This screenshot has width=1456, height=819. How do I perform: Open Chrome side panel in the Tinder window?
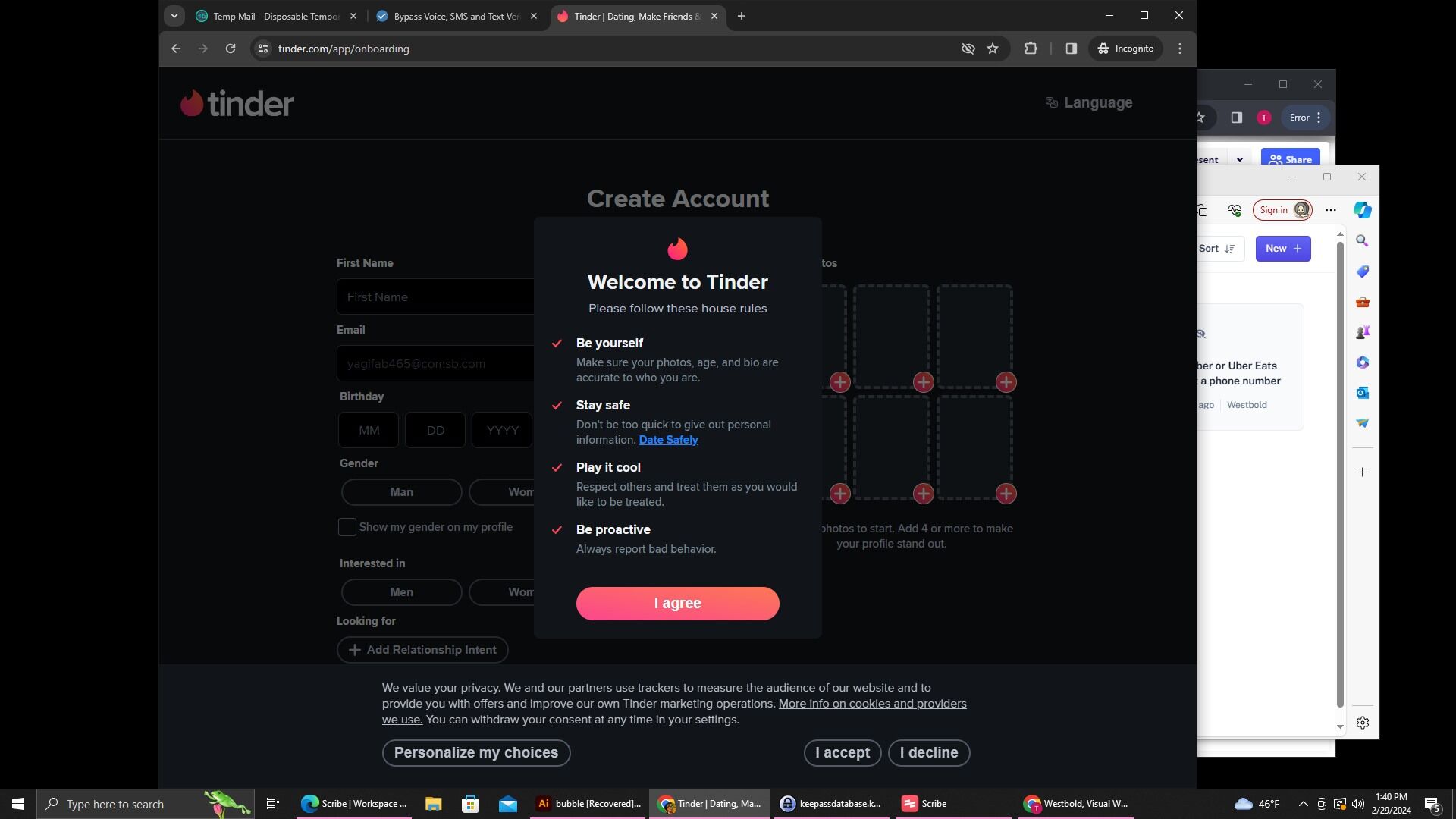click(1071, 49)
